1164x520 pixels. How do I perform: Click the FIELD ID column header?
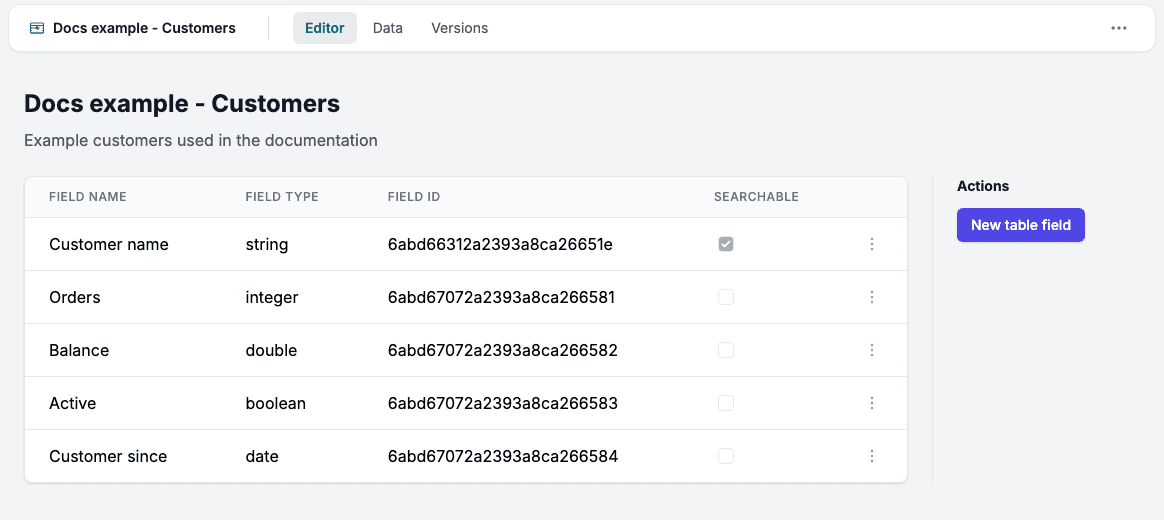coord(413,197)
